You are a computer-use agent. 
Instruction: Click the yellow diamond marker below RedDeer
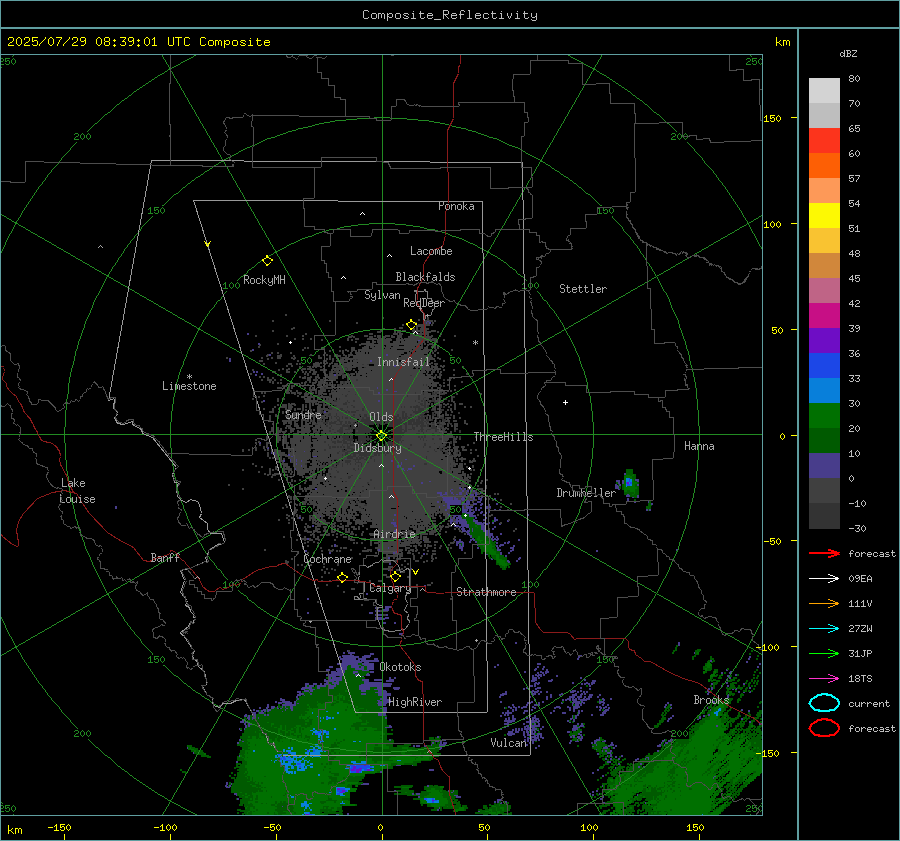click(412, 325)
